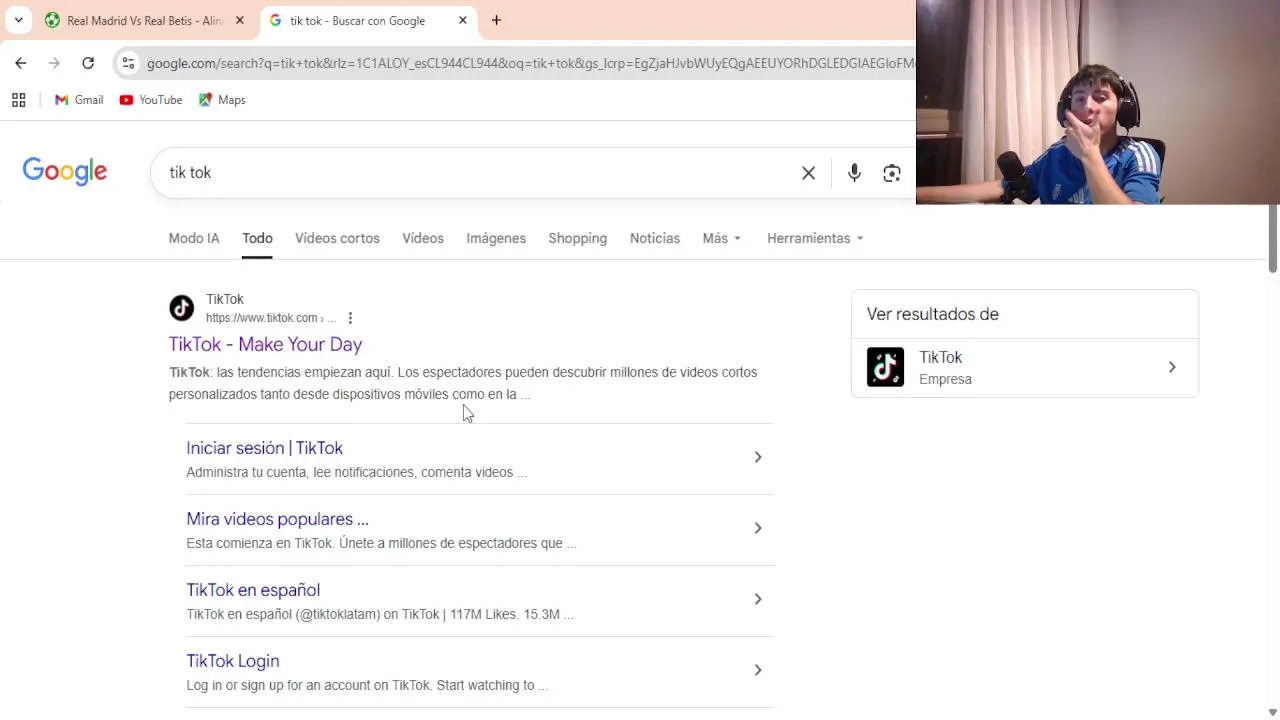
Task: Switch to Shopping results
Action: 577,238
